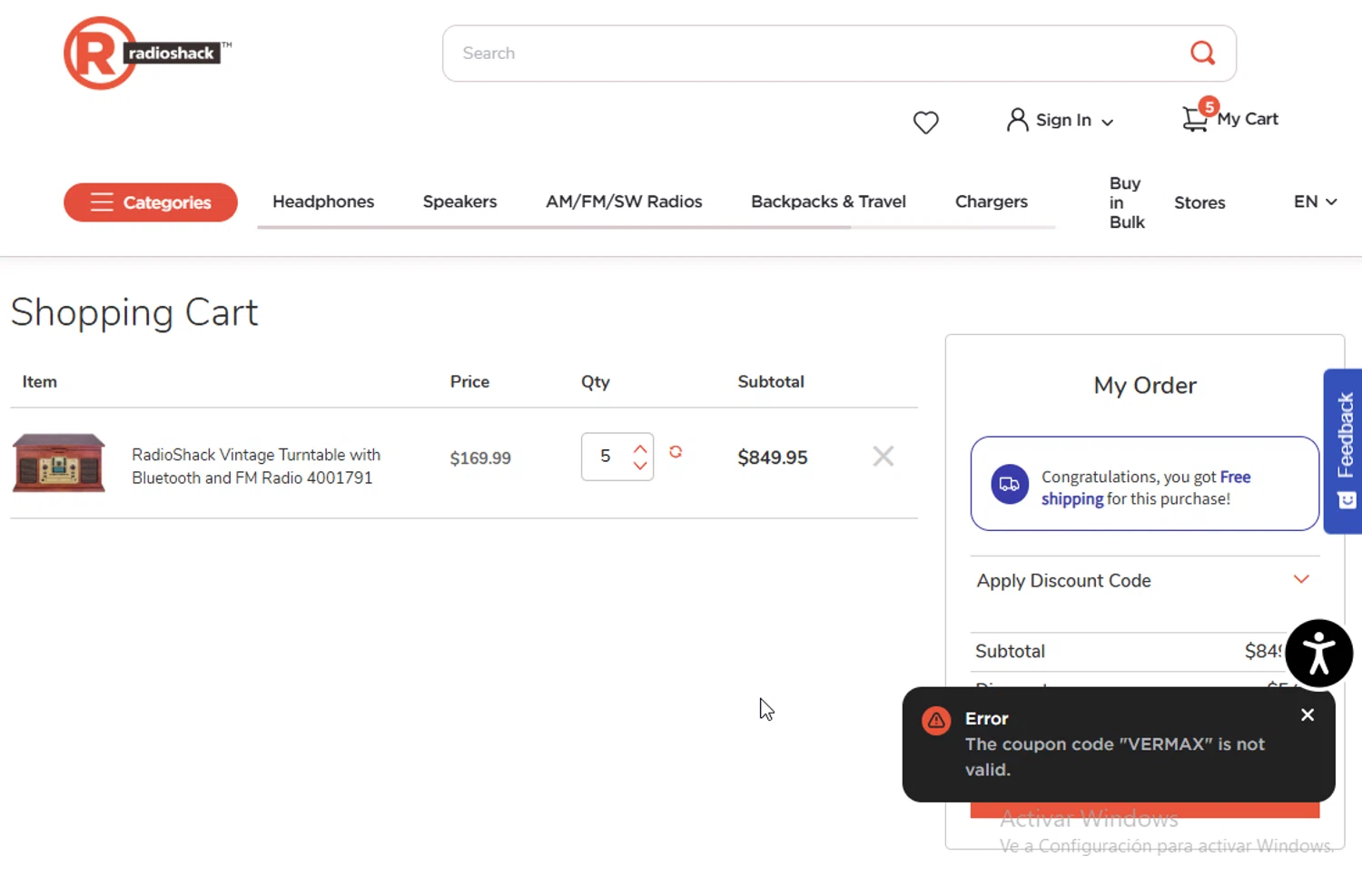Increase turntable quantity with up arrow
This screenshot has height=896, width=1362.
pyautogui.click(x=640, y=448)
